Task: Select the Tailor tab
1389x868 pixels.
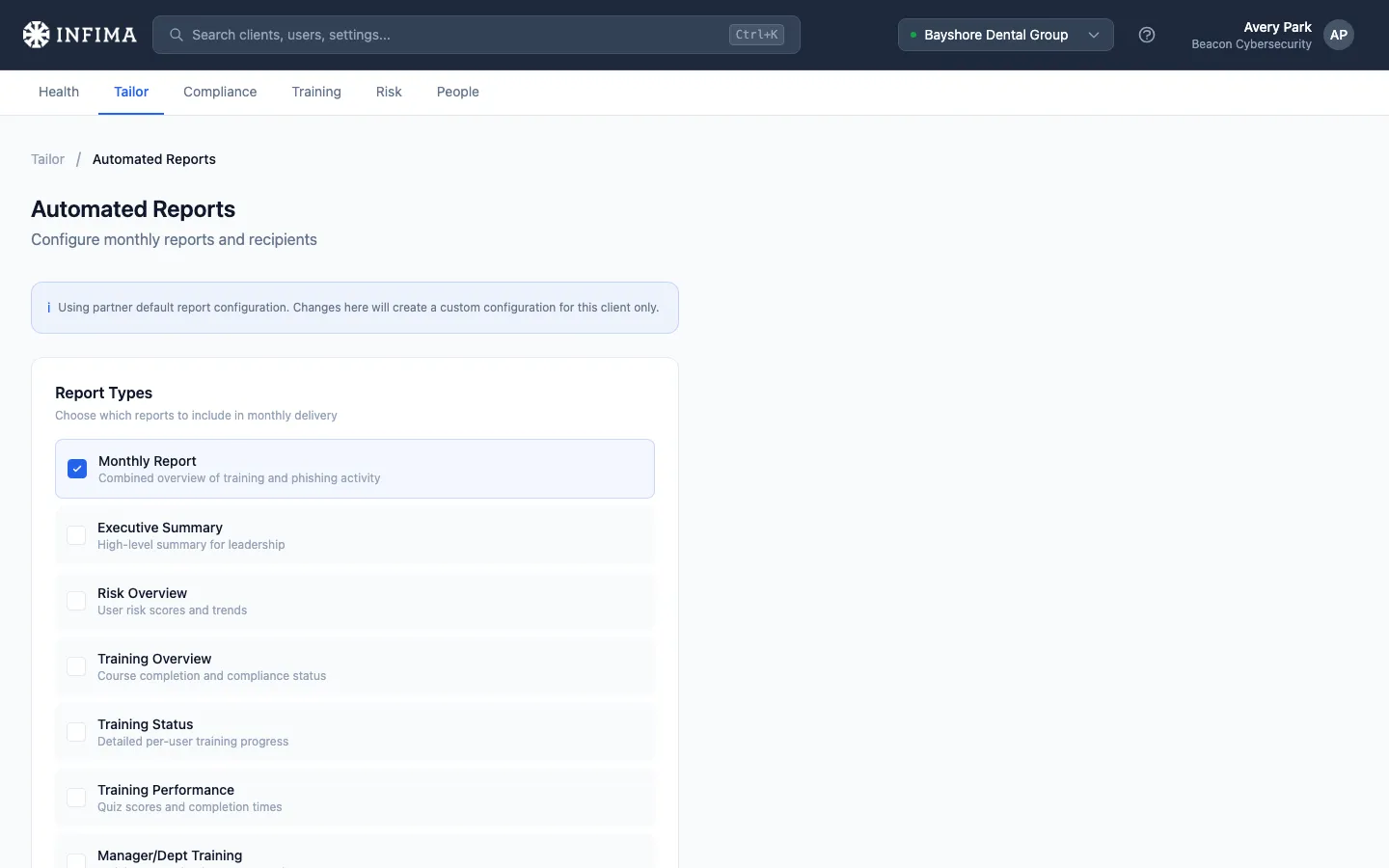Action: click(x=131, y=92)
